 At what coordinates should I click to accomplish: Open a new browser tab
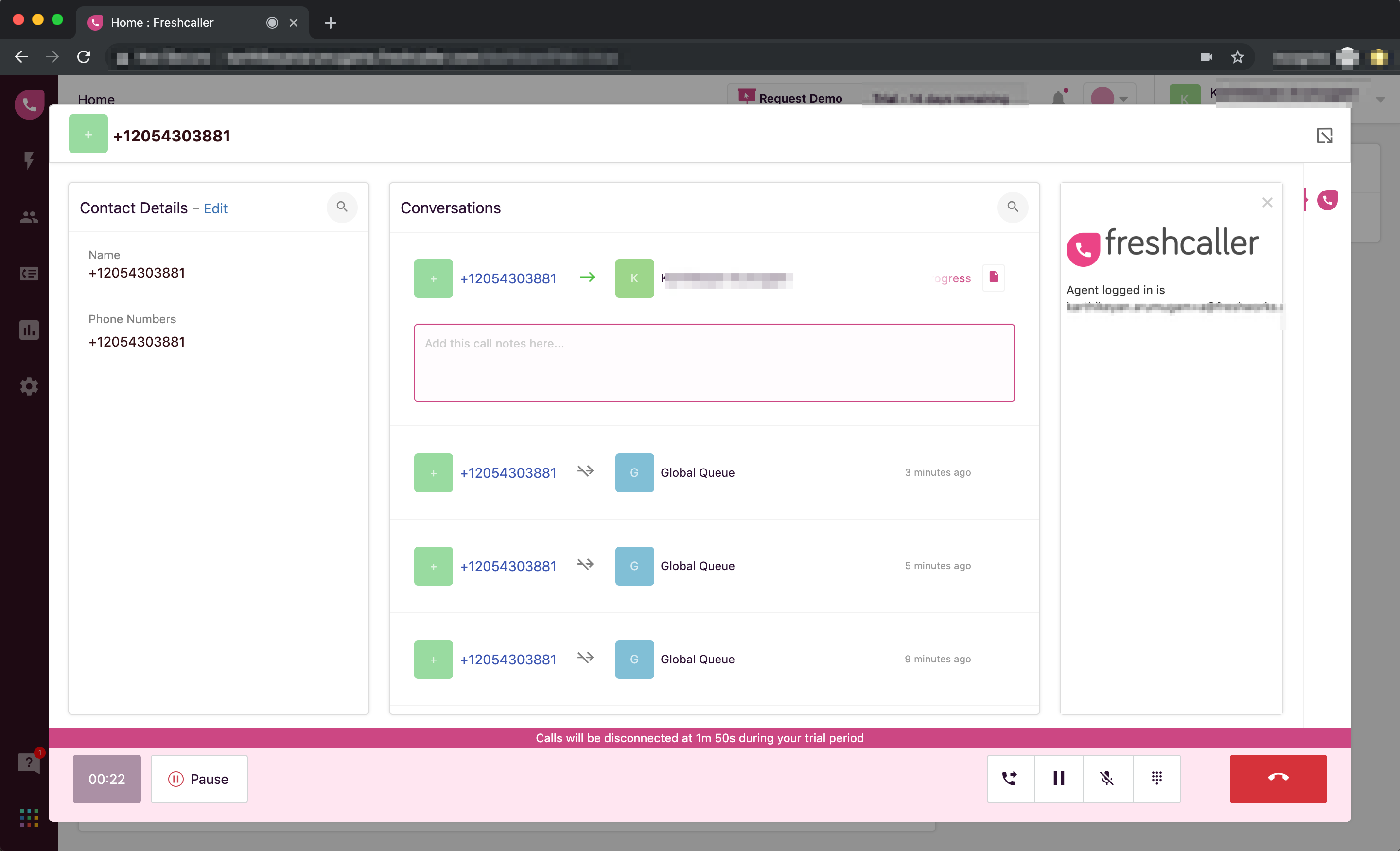point(330,23)
